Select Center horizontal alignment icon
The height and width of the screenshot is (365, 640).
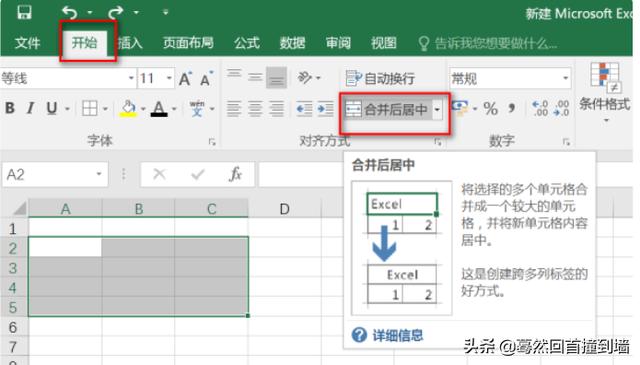[255, 109]
